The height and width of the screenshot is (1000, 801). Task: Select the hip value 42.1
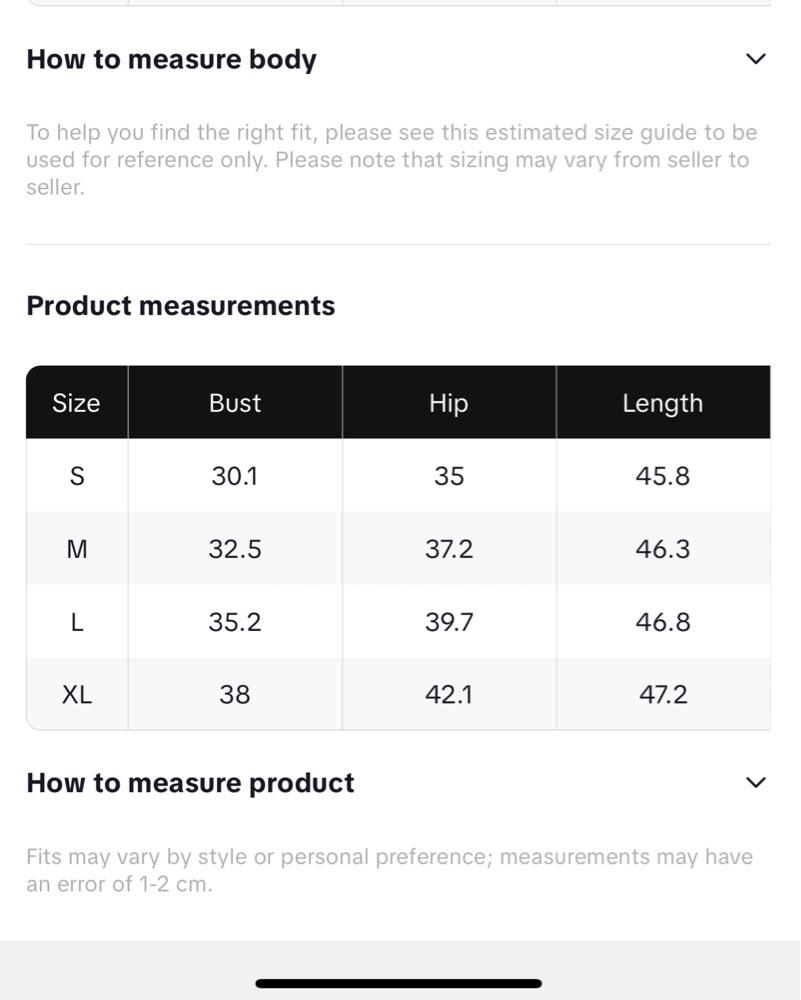click(x=449, y=695)
